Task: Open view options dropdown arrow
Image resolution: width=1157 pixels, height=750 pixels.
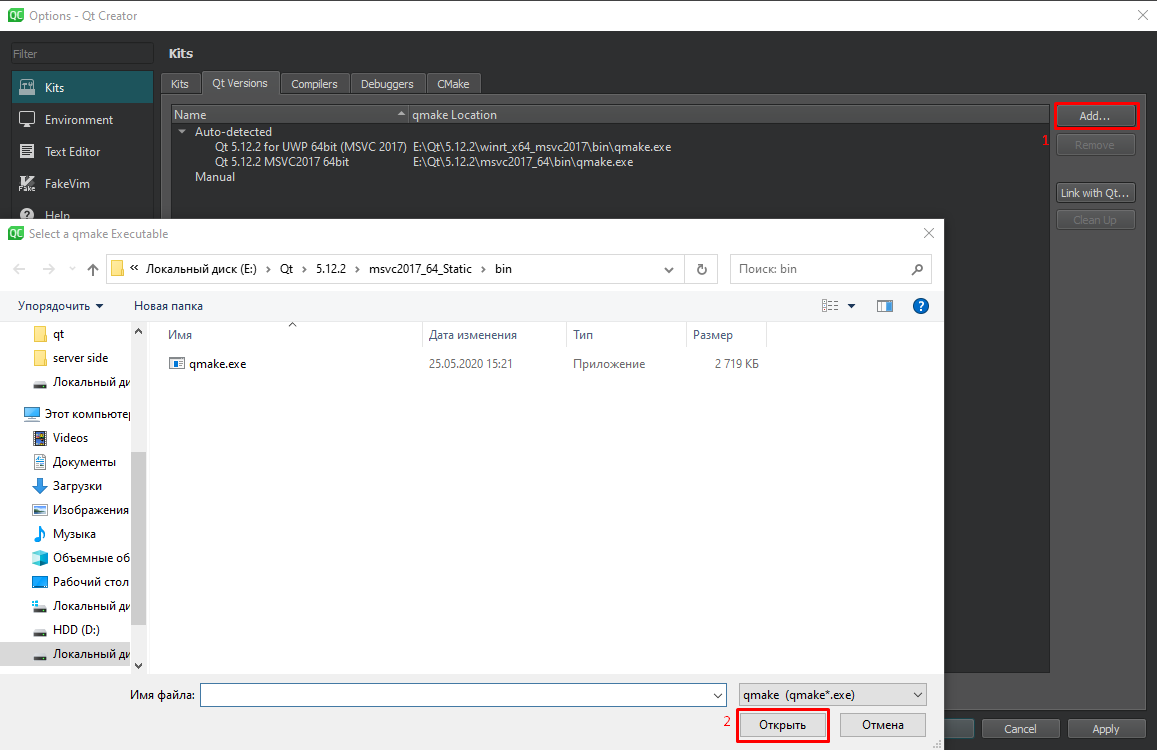Action: click(x=851, y=306)
